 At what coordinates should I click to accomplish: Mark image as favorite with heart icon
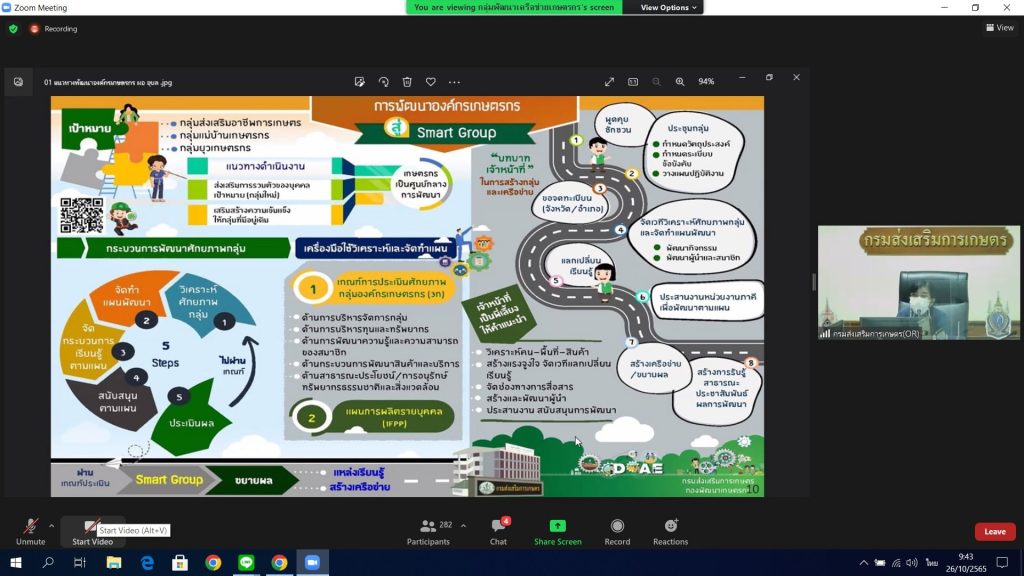[431, 82]
